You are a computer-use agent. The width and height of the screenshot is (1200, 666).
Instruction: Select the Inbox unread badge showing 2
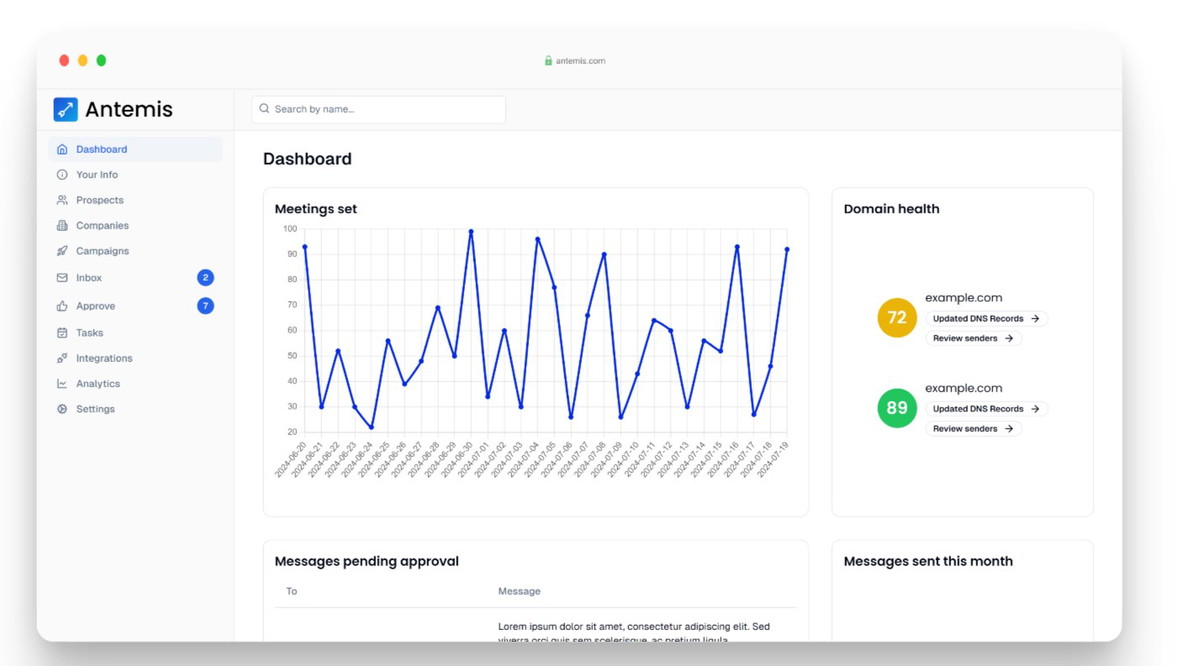[x=205, y=278]
